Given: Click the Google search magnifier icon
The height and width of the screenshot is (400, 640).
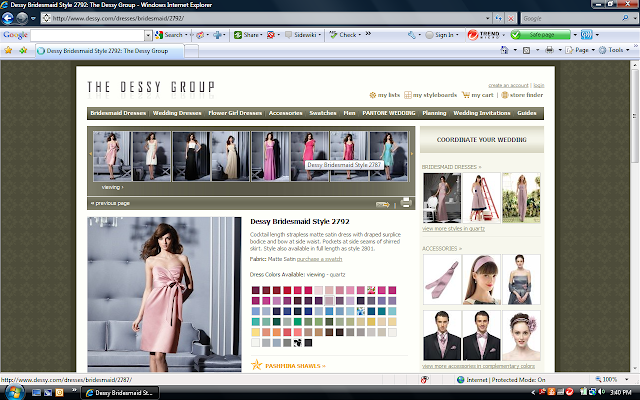Looking at the screenshot, I should [625, 18].
